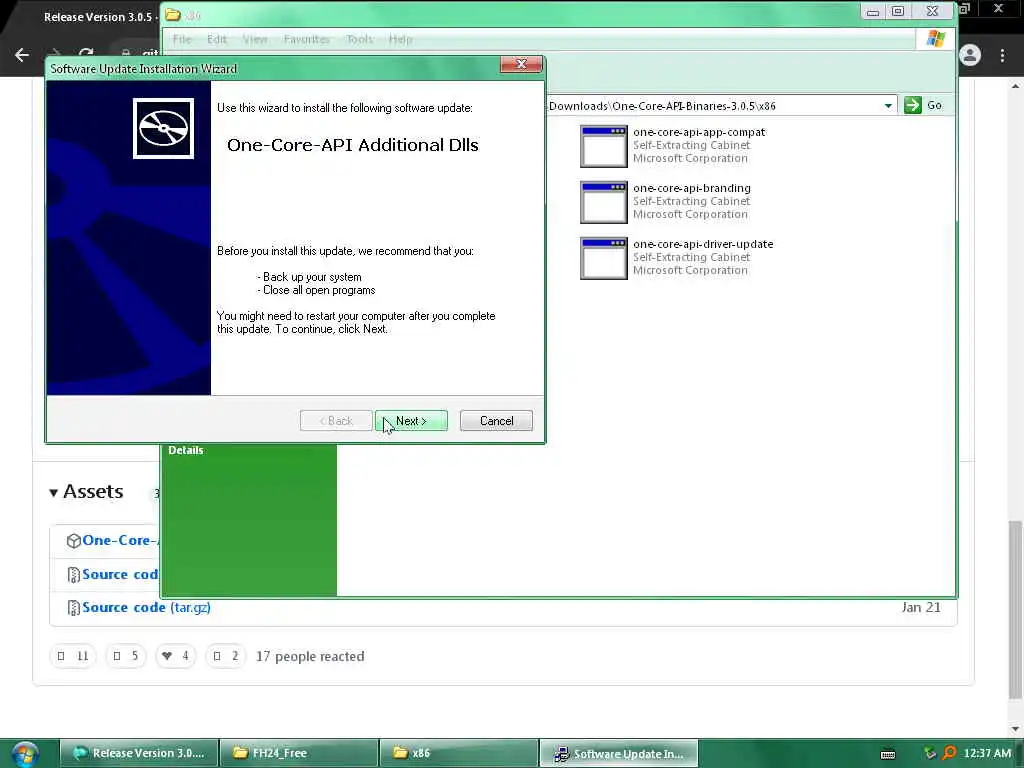Click the reaction button showing 11
1024x768 pixels.
click(73, 656)
